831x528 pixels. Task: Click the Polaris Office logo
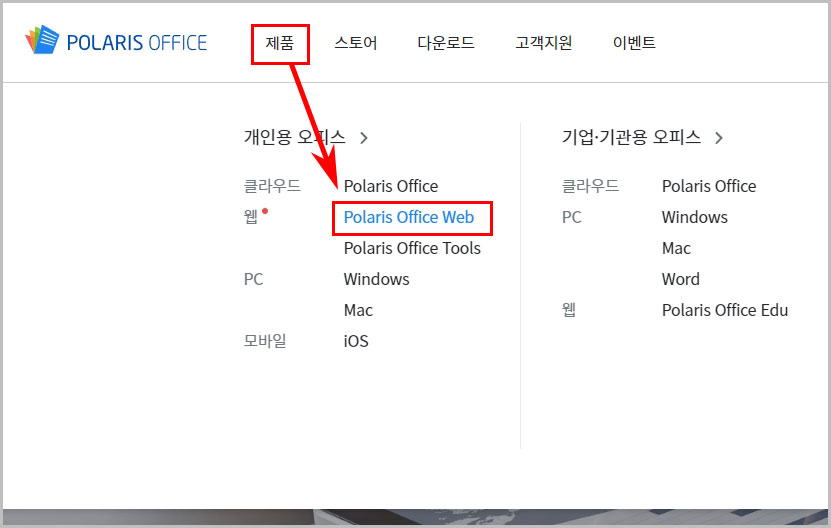coord(116,40)
